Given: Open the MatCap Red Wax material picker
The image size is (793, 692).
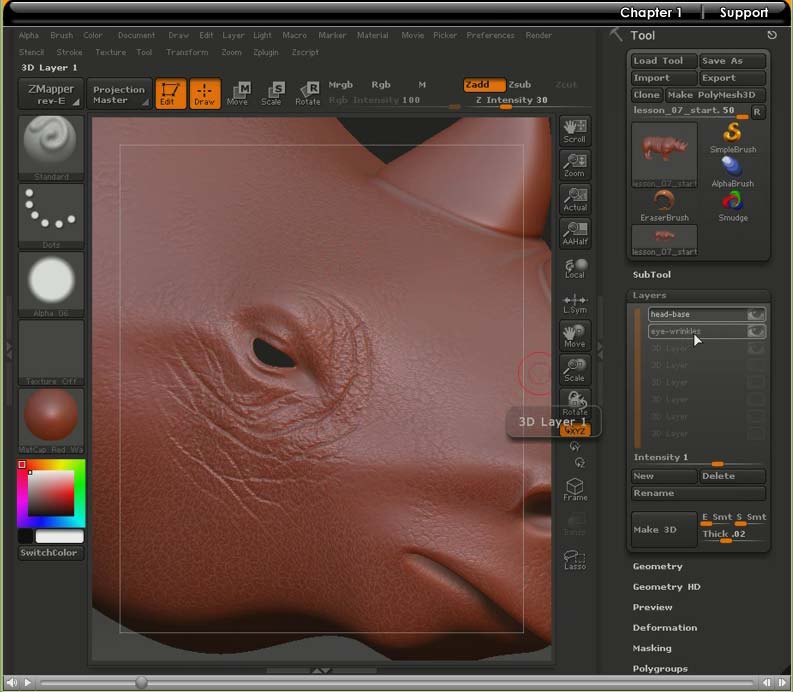Looking at the screenshot, I should [x=51, y=421].
